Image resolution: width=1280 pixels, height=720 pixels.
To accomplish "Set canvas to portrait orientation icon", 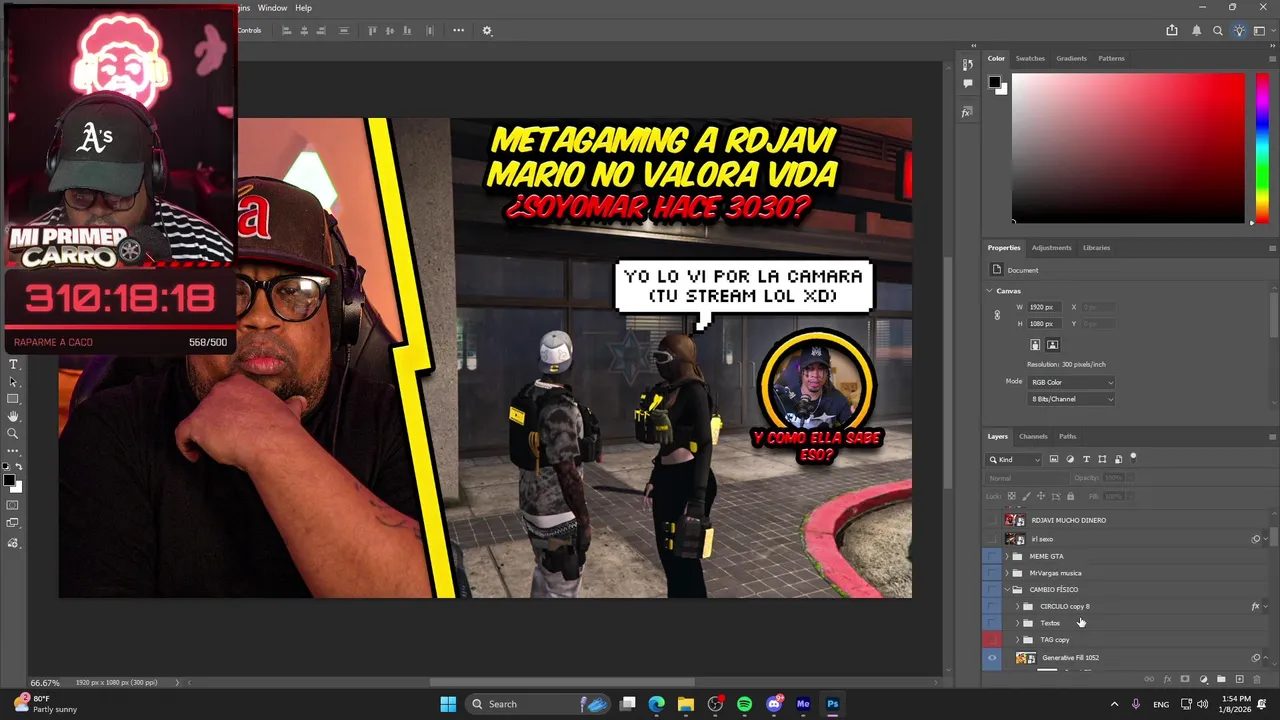I will click(1035, 345).
